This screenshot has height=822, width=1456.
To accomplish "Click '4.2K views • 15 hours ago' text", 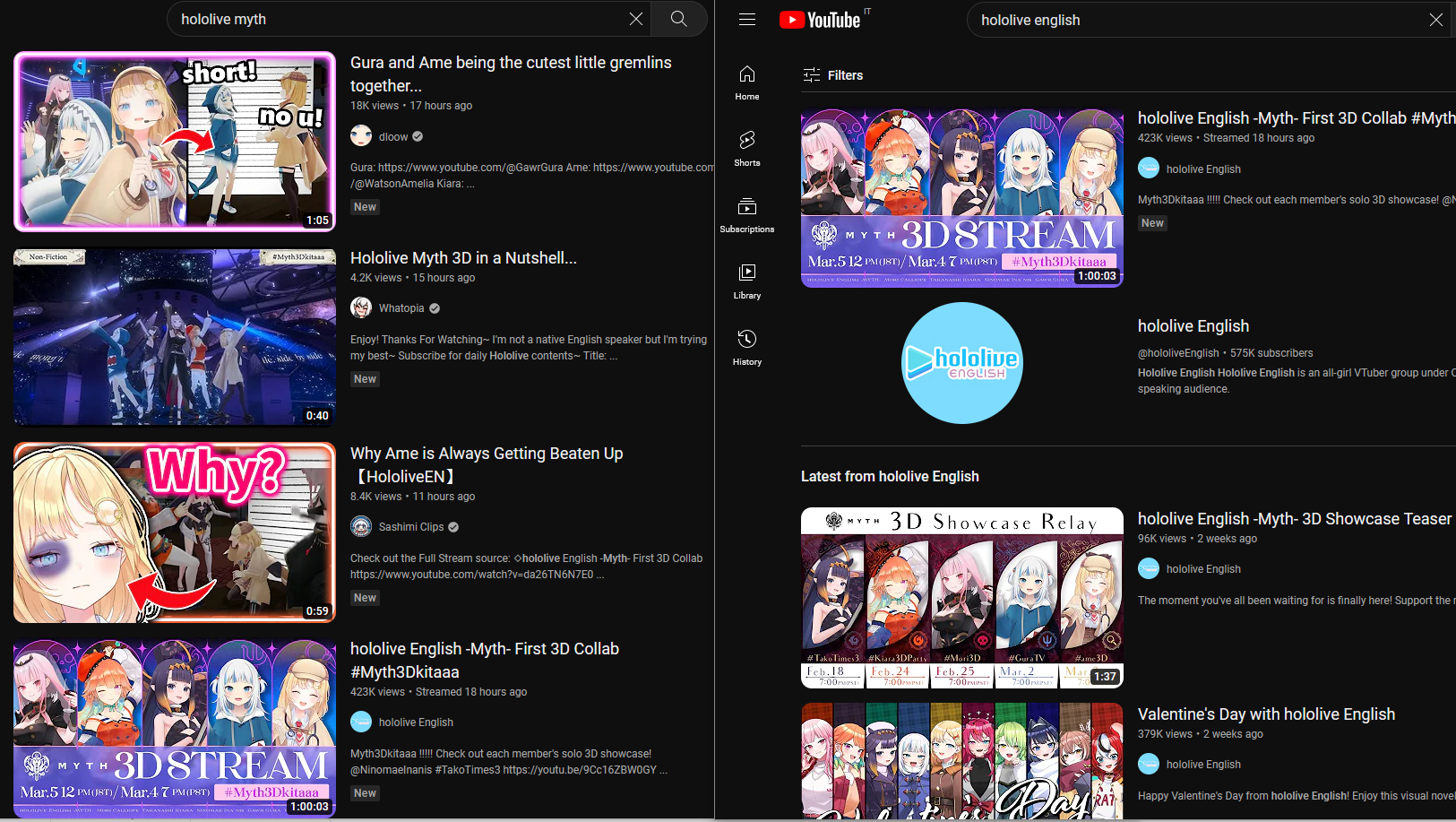I will [413, 278].
